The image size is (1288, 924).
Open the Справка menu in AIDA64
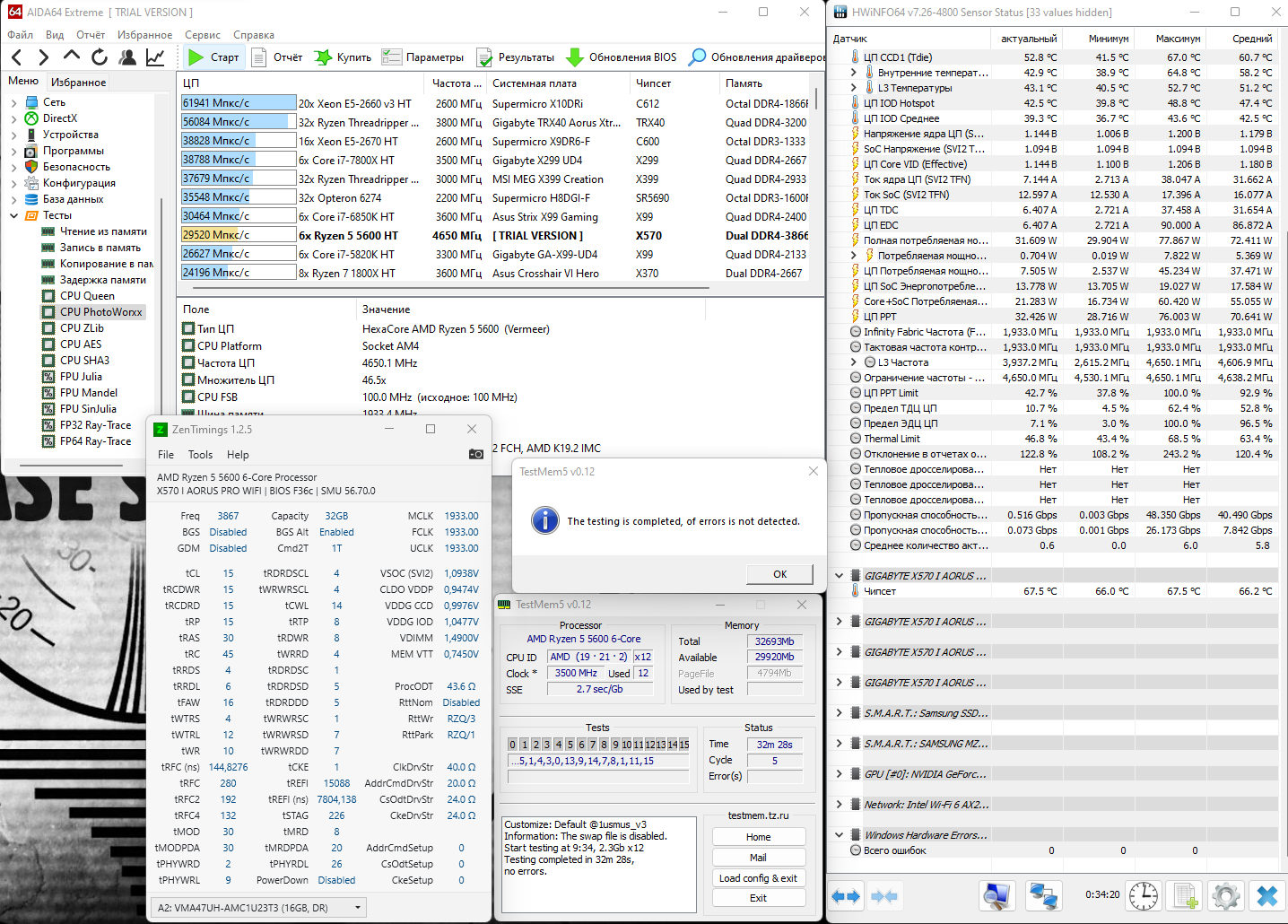point(254,35)
